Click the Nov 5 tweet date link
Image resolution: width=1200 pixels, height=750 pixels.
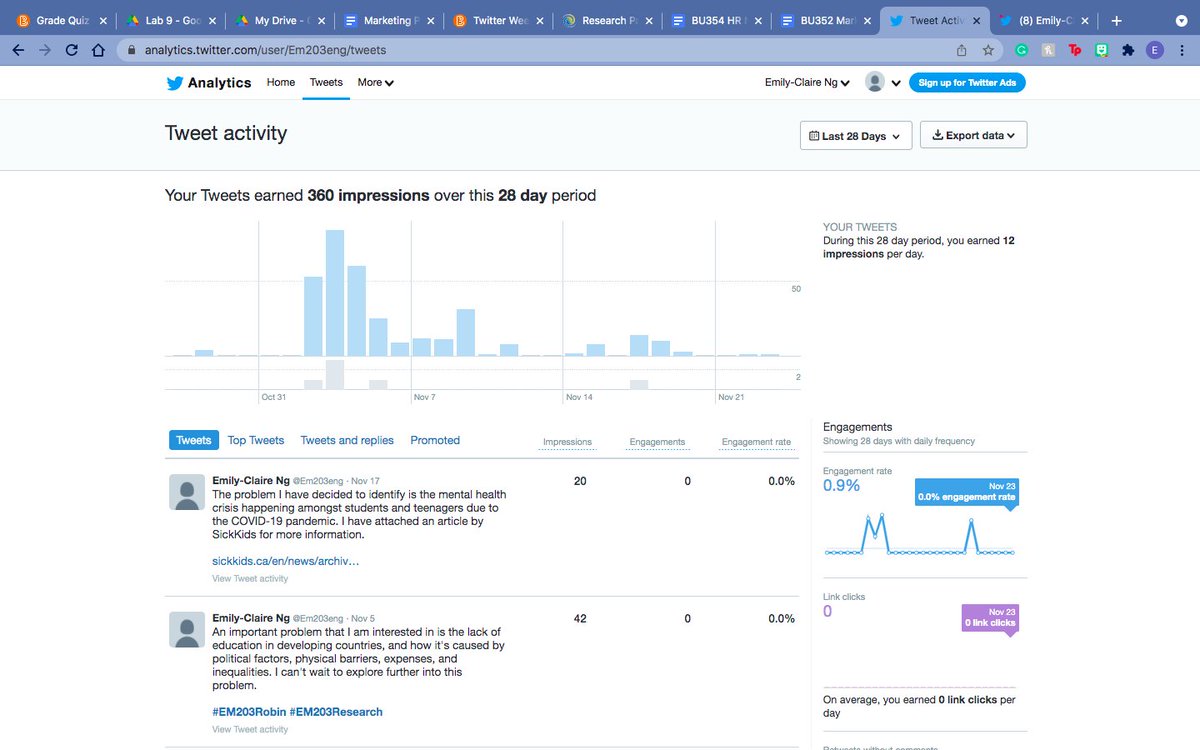click(363, 619)
